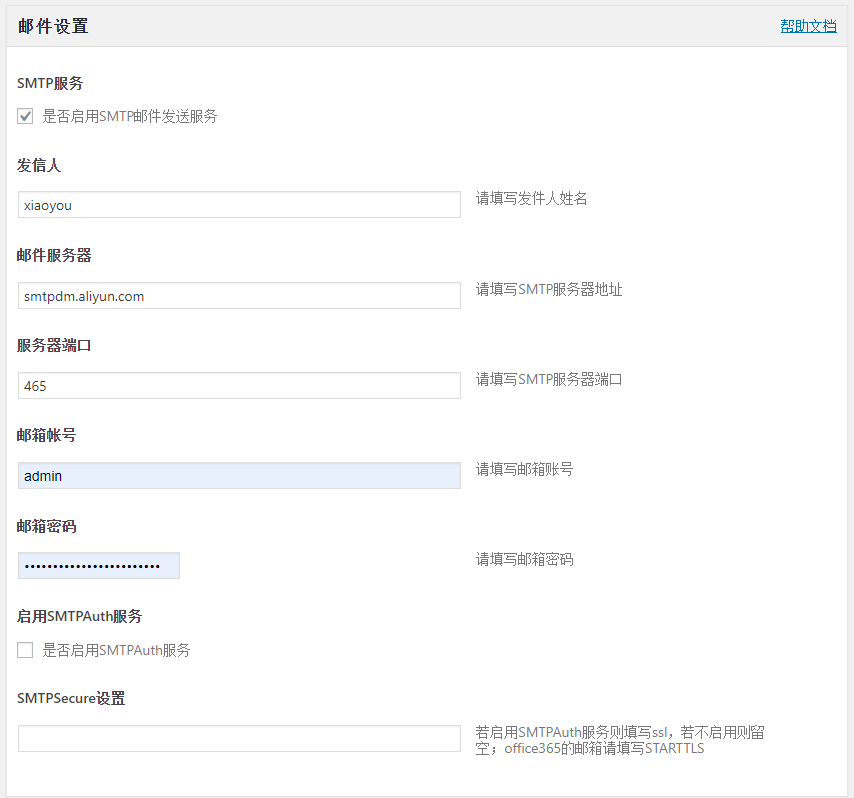Click the SMTPSecure设置 heading
This screenshot has height=798, width=854.
pyautogui.click(x=71, y=698)
